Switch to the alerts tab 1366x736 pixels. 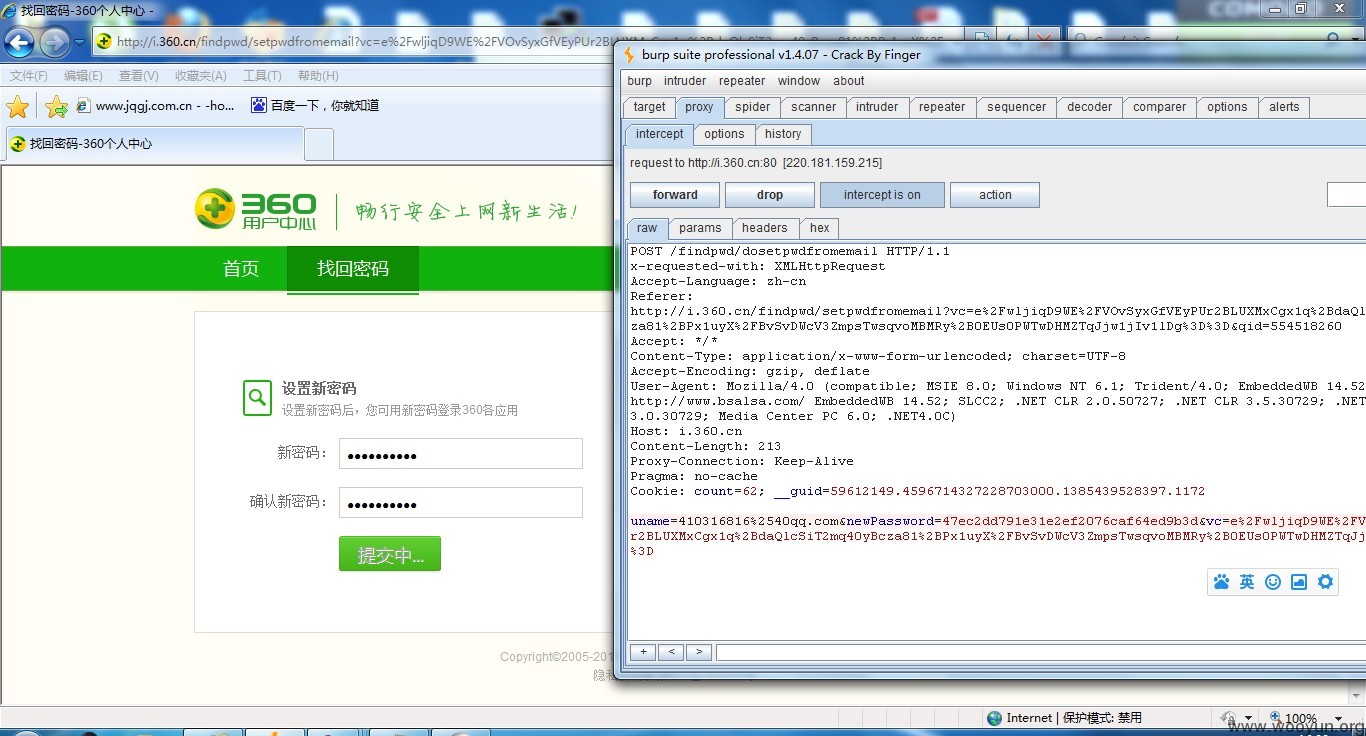click(1284, 107)
